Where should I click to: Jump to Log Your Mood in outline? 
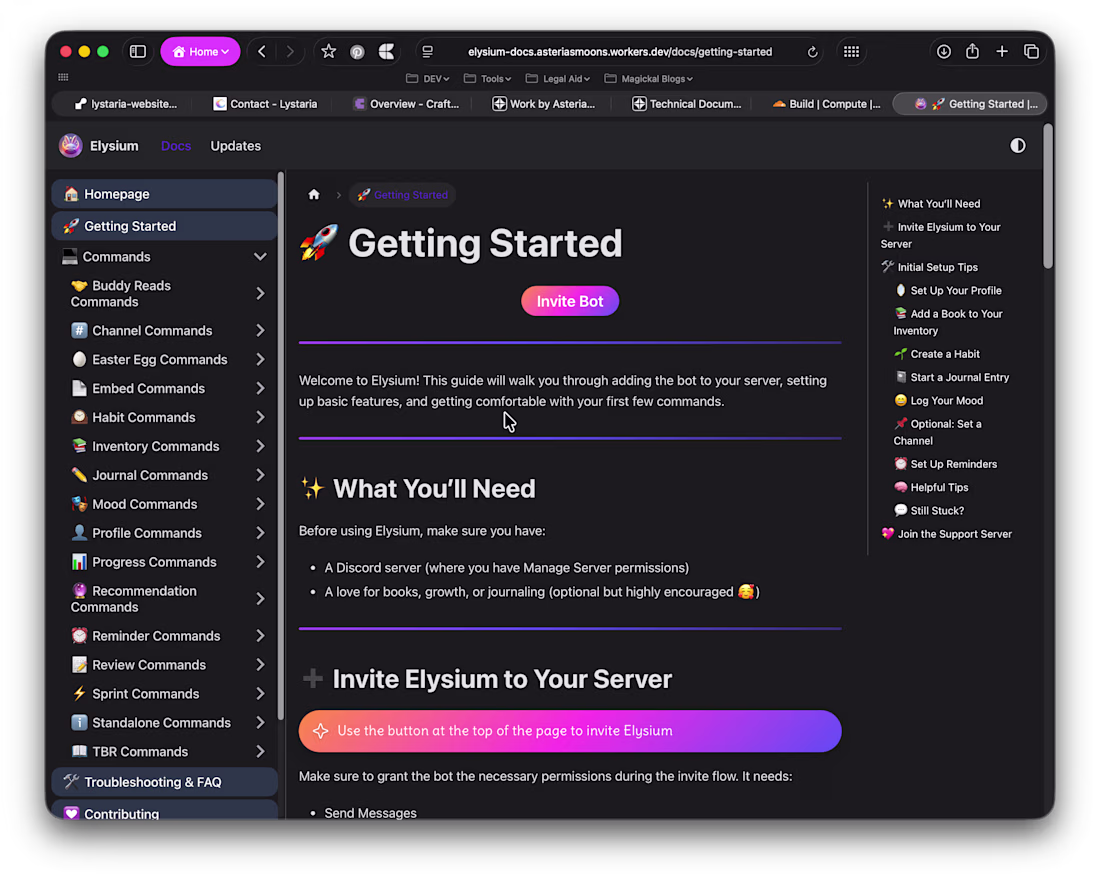(x=939, y=401)
